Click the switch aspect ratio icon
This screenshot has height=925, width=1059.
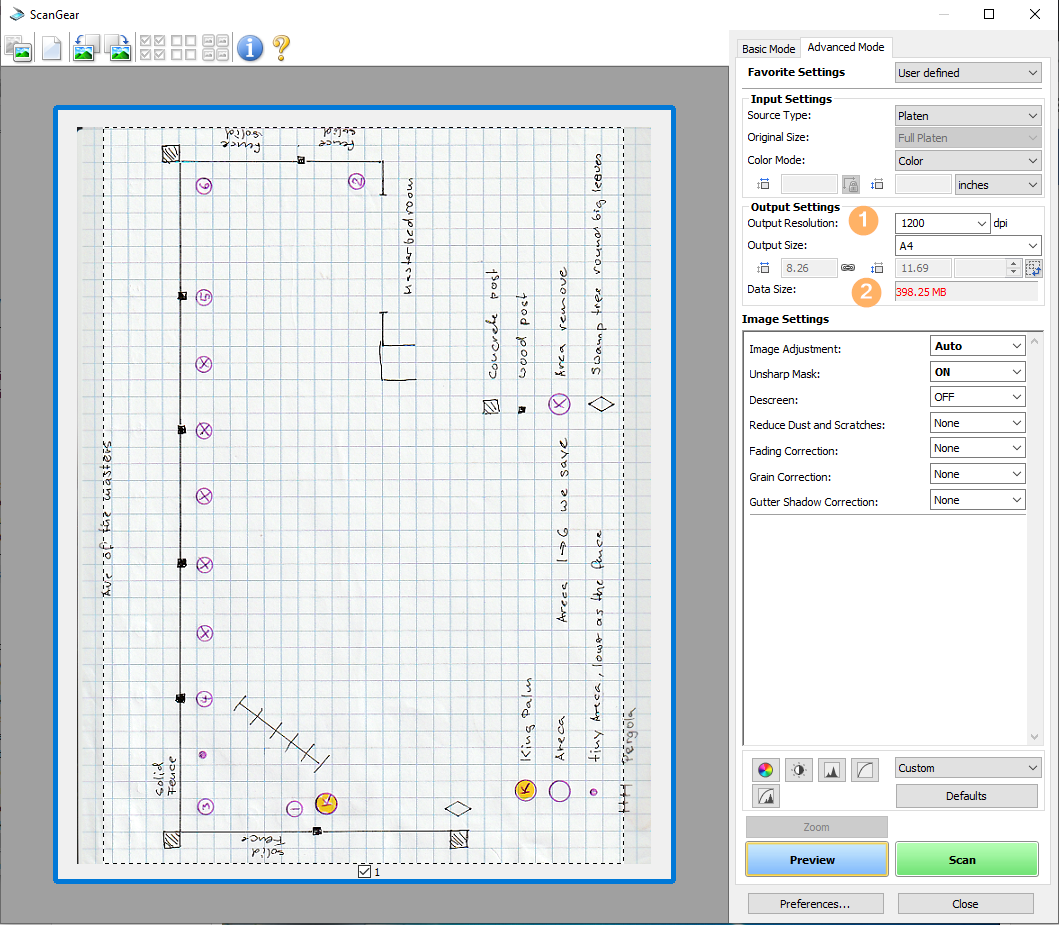pos(1033,268)
